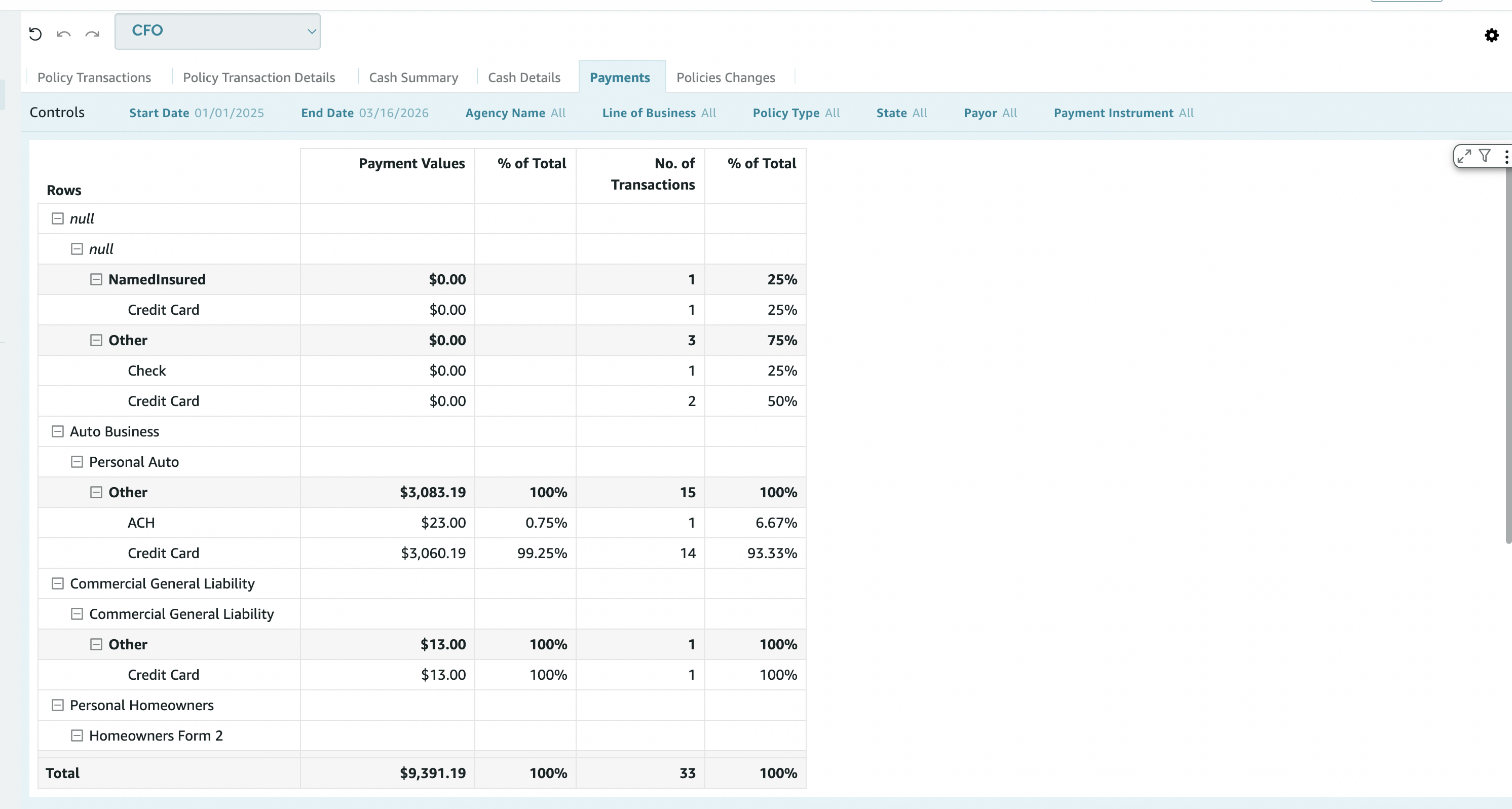Click the reset dashboard icon
The width and height of the screenshot is (1512, 809).
click(x=35, y=34)
